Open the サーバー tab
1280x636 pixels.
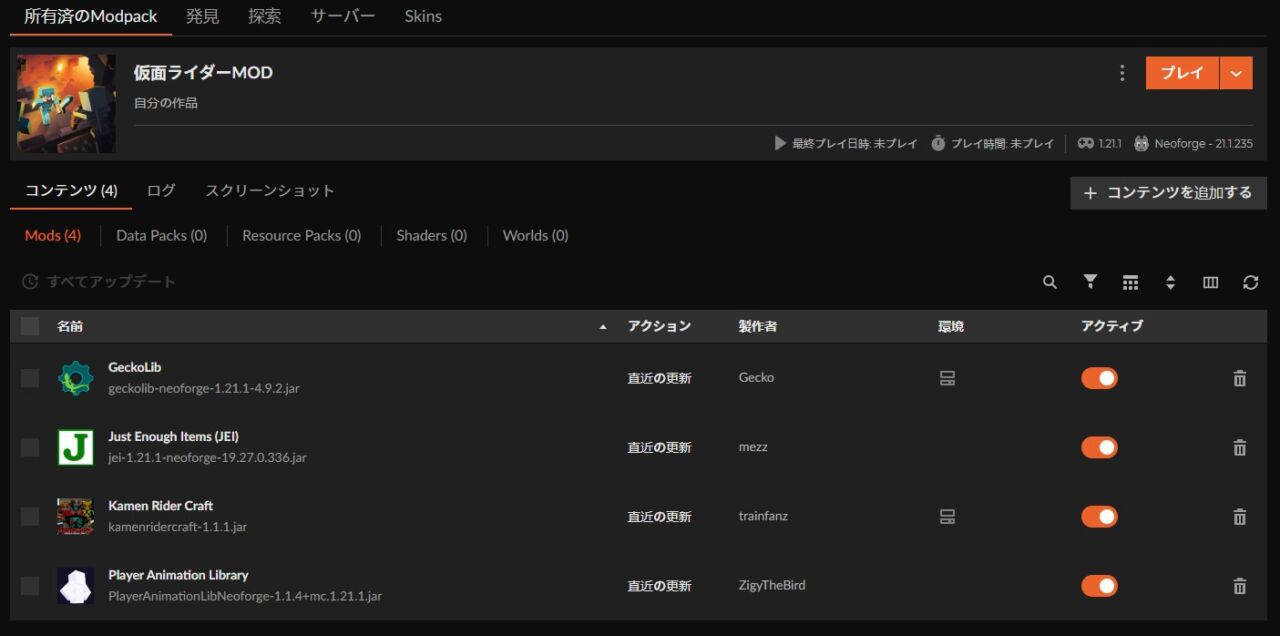(x=343, y=16)
